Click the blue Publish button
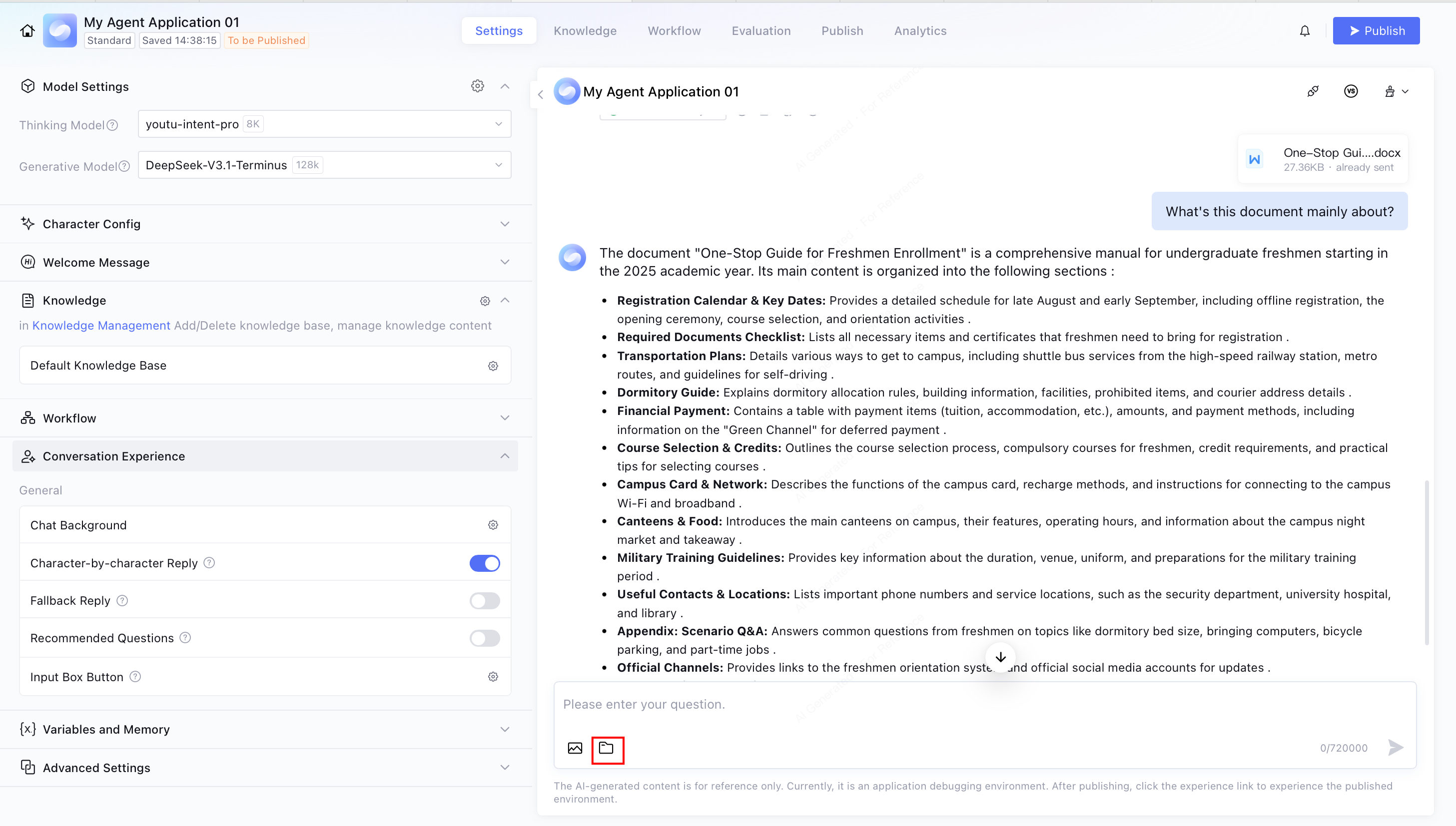The width and height of the screenshot is (1456, 826). click(x=1376, y=30)
